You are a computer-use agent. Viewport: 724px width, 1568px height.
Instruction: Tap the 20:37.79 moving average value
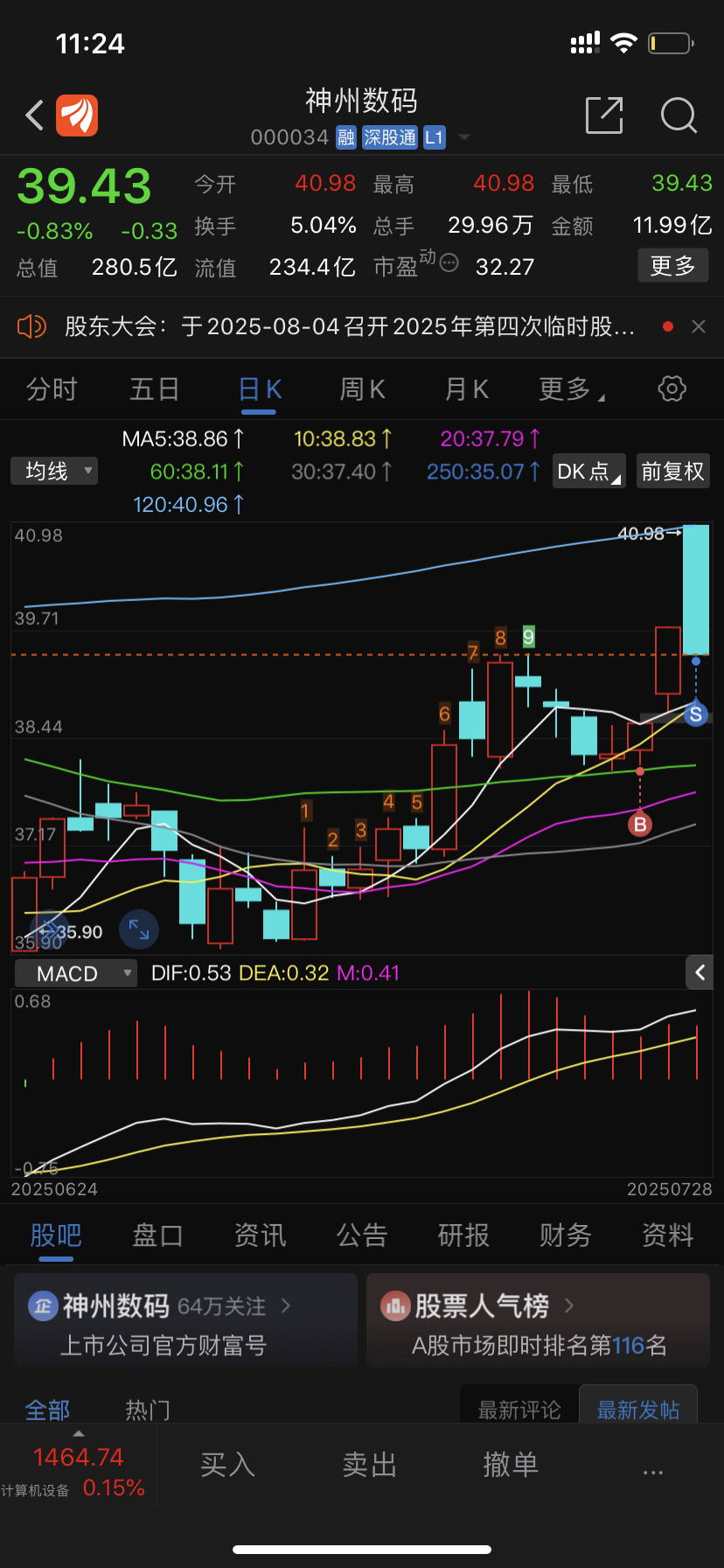[x=491, y=438]
